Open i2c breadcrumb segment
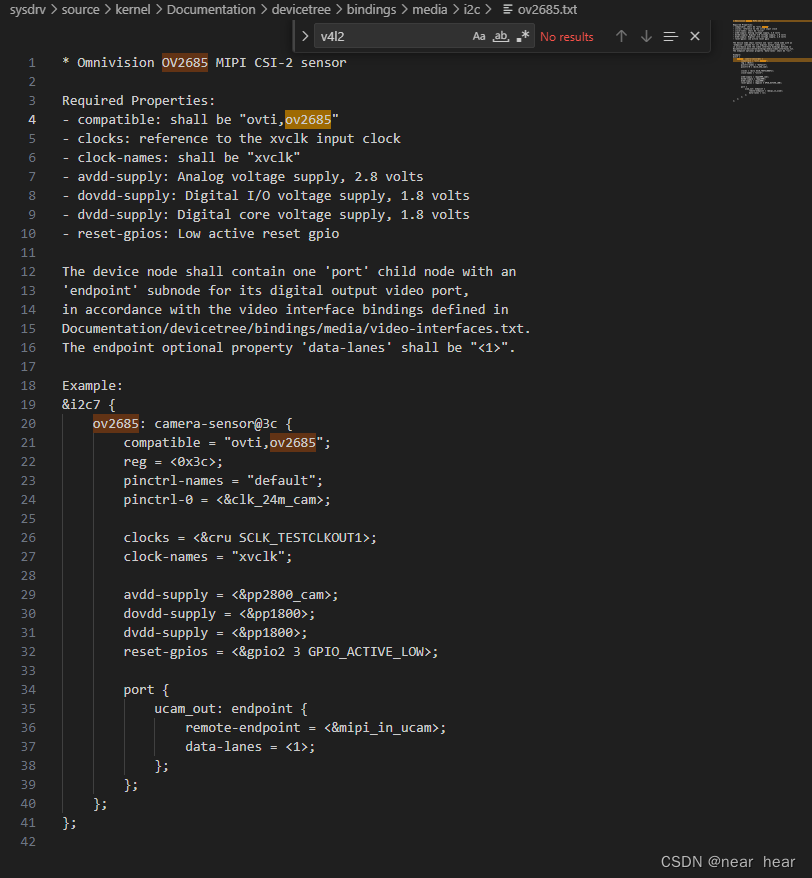 472,10
